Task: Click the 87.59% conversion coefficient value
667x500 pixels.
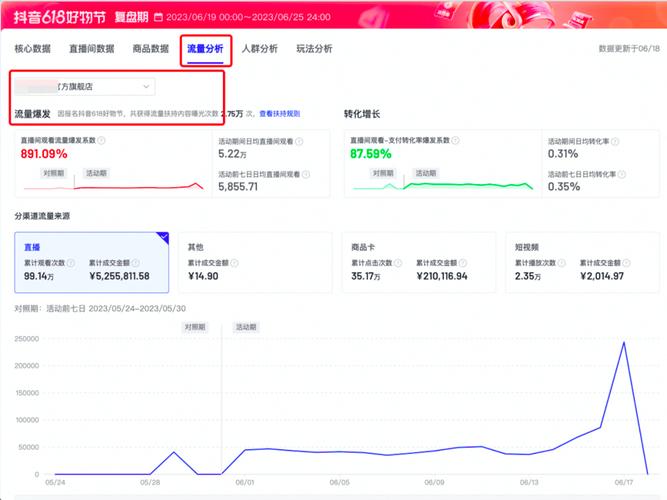Action: (x=371, y=154)
